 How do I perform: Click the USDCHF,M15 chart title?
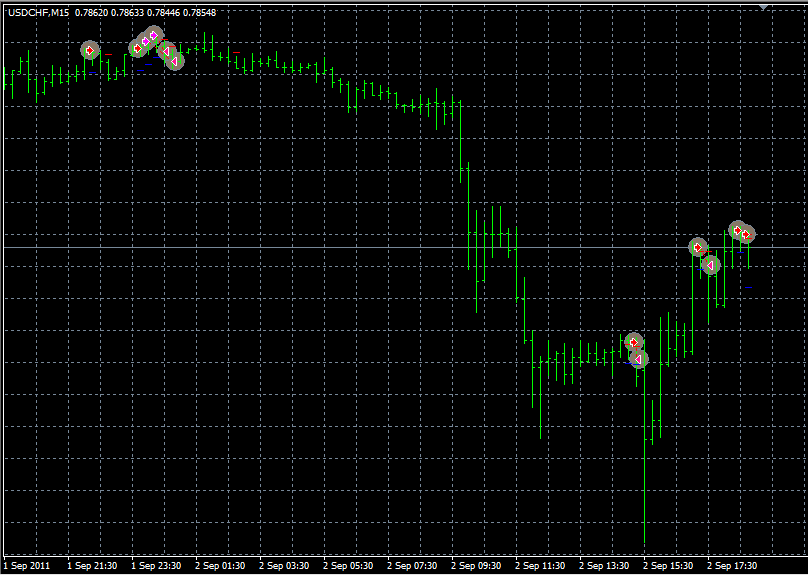39,12
